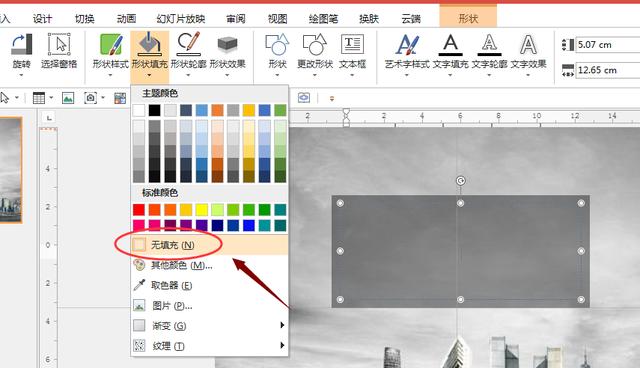Click the eyedropper icon beside 取色器
640x368 pixels.
point(139,285)
